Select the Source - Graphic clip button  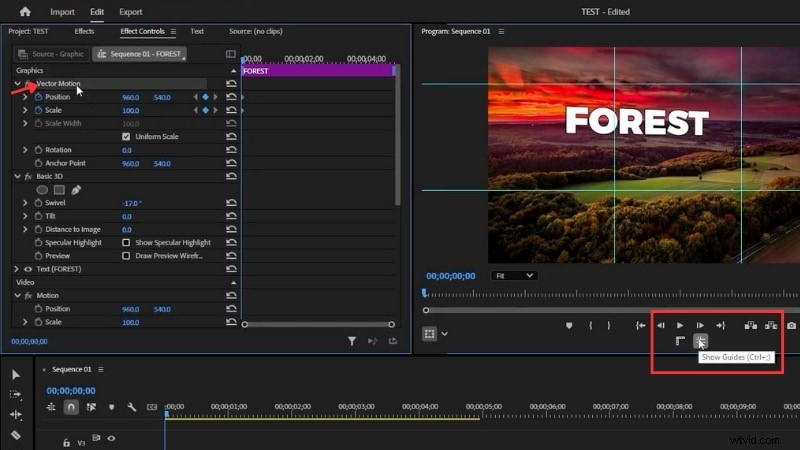51,54
